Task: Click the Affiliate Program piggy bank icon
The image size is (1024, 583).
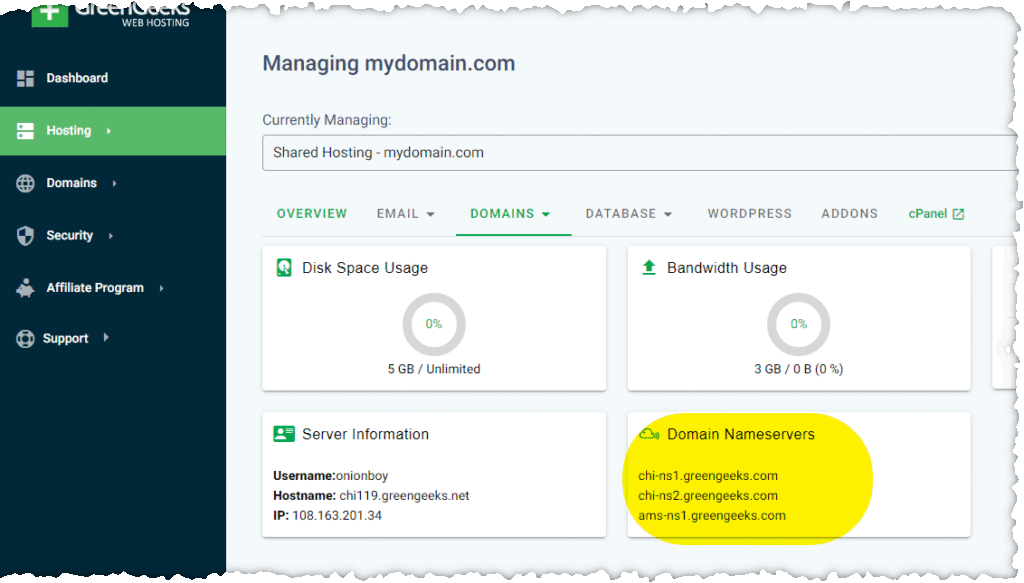Action: click(25, 288)
